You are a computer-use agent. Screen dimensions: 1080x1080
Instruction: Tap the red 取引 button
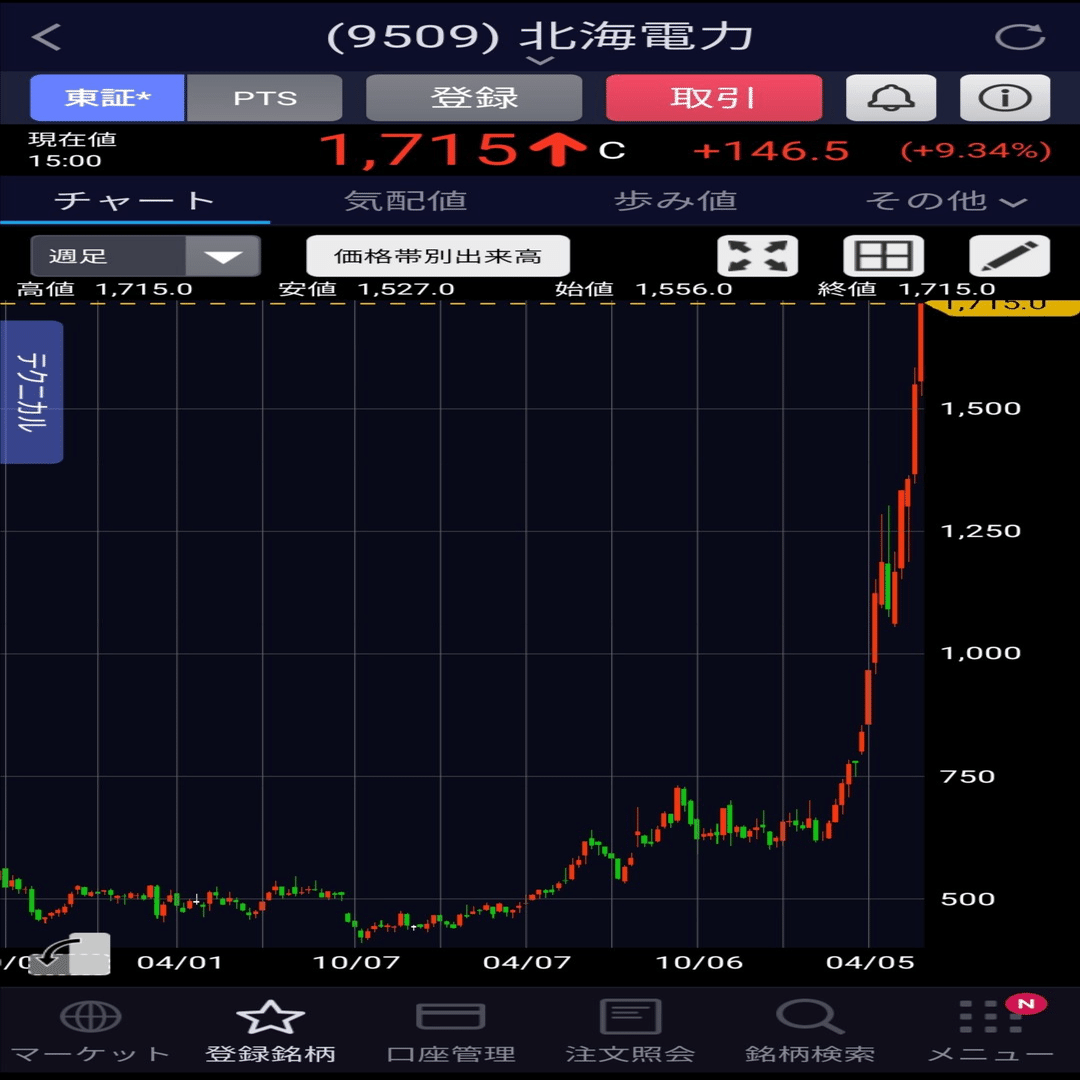(714, 98)
